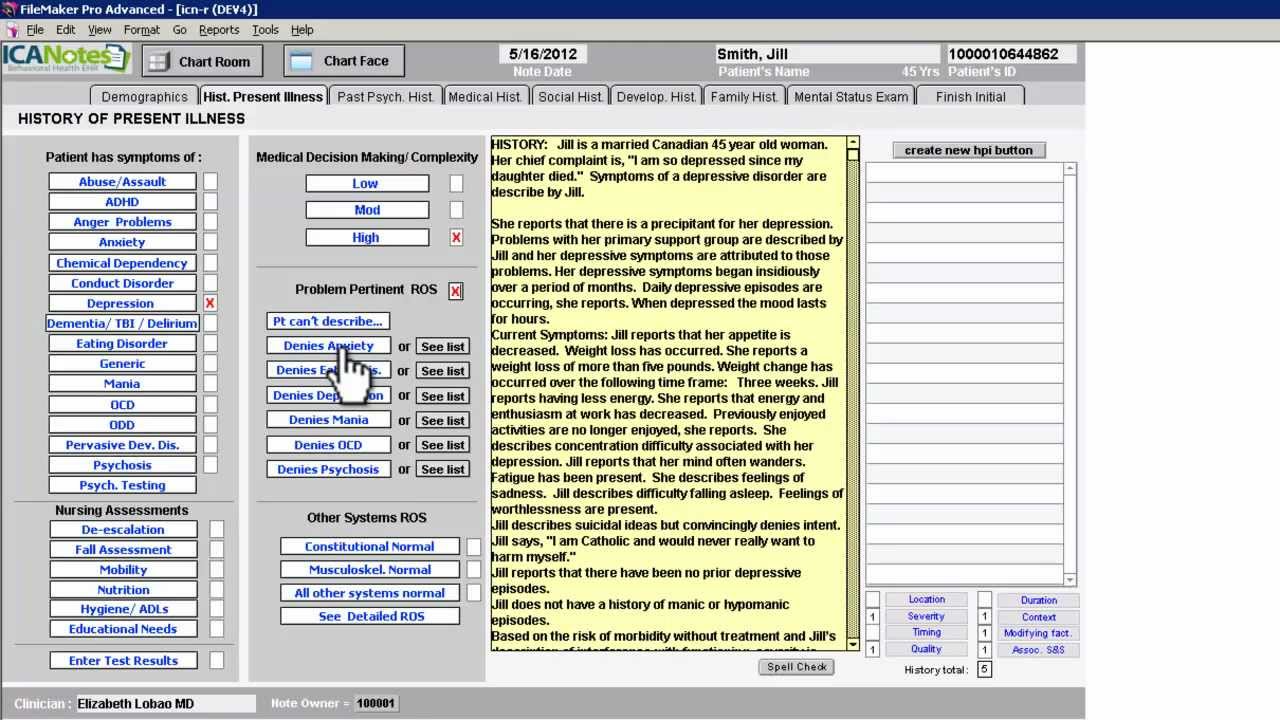Screen dimensions: 1280x720
Task: Toggle the Problem Pertinent ROS checkbox
Action: tap(455, 290)
